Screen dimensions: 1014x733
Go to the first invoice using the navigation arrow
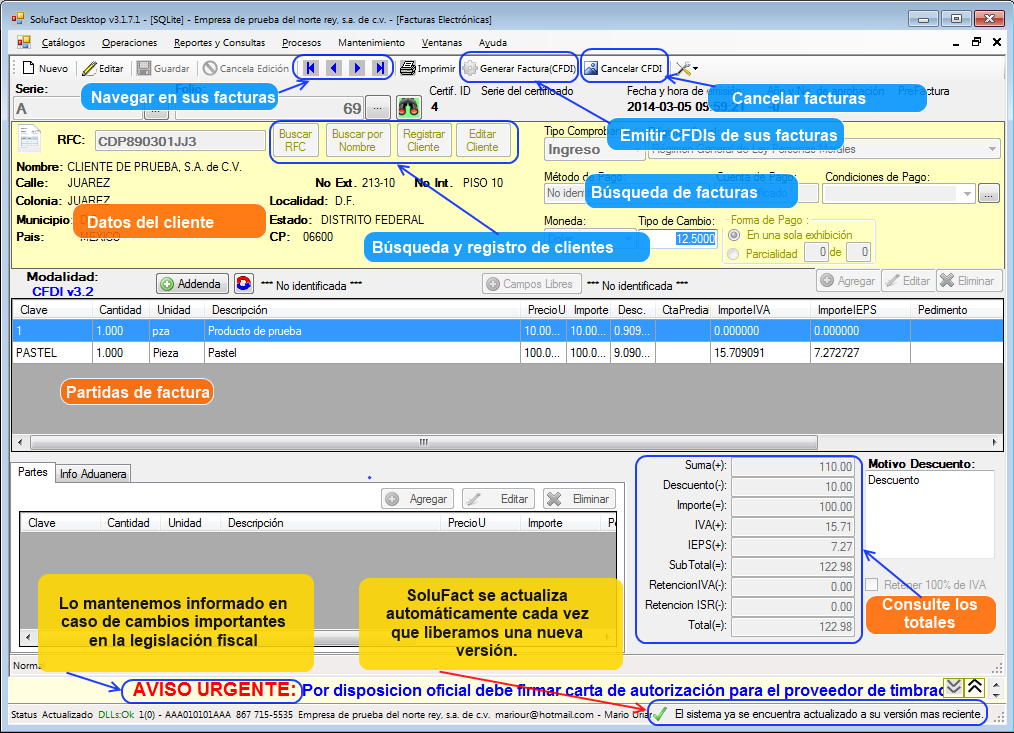tap(310, 68)
